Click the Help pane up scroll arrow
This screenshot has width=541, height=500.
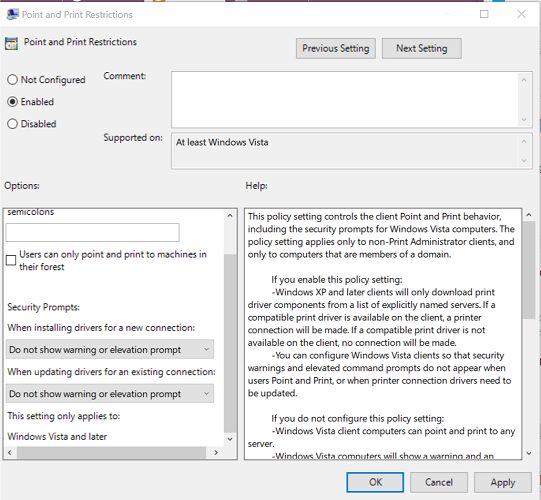tap(529, 215)
